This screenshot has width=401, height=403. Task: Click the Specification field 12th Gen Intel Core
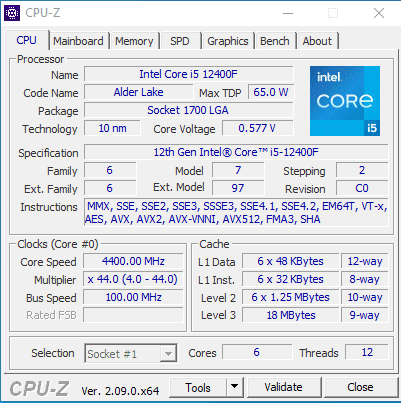click(236, 152)
